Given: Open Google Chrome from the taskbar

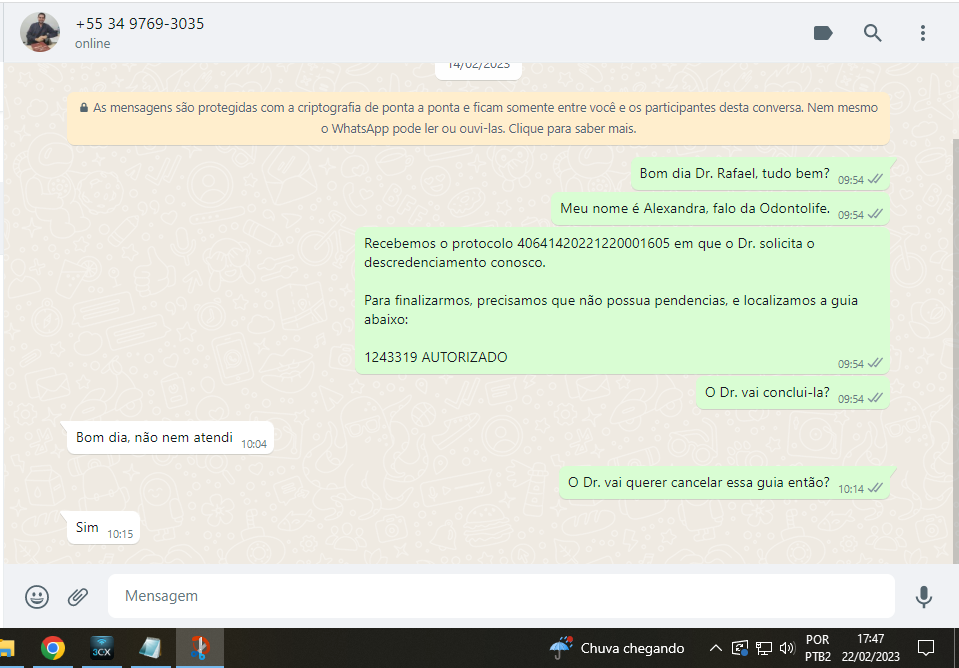Looking at the screenshot, I should [53, 648].
